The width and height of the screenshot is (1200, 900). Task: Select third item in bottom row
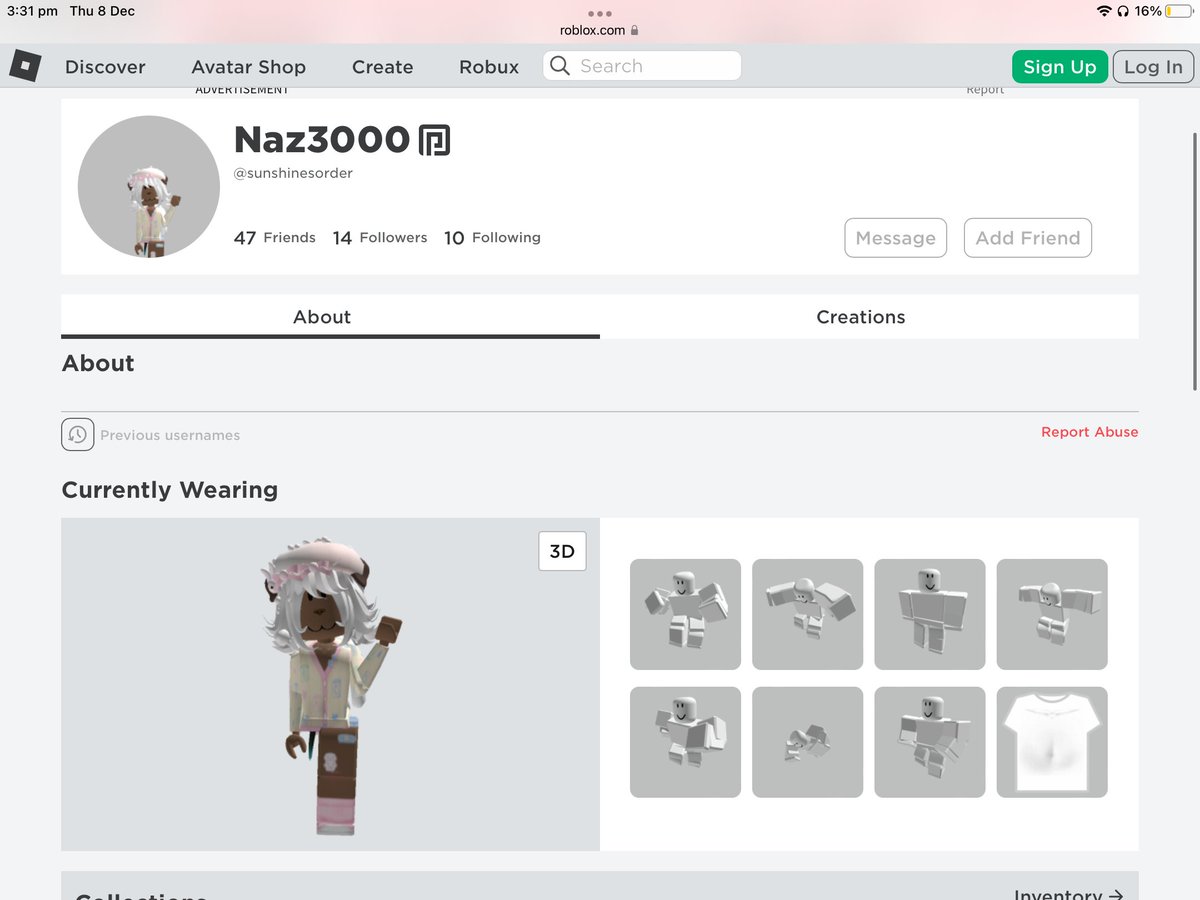(x=930, y=742)
